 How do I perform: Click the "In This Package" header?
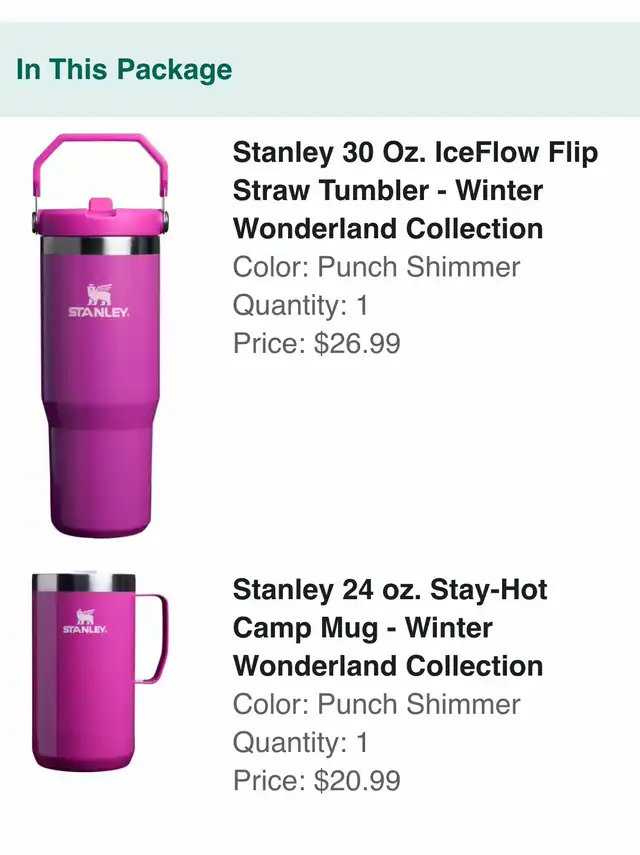point(124,70)
